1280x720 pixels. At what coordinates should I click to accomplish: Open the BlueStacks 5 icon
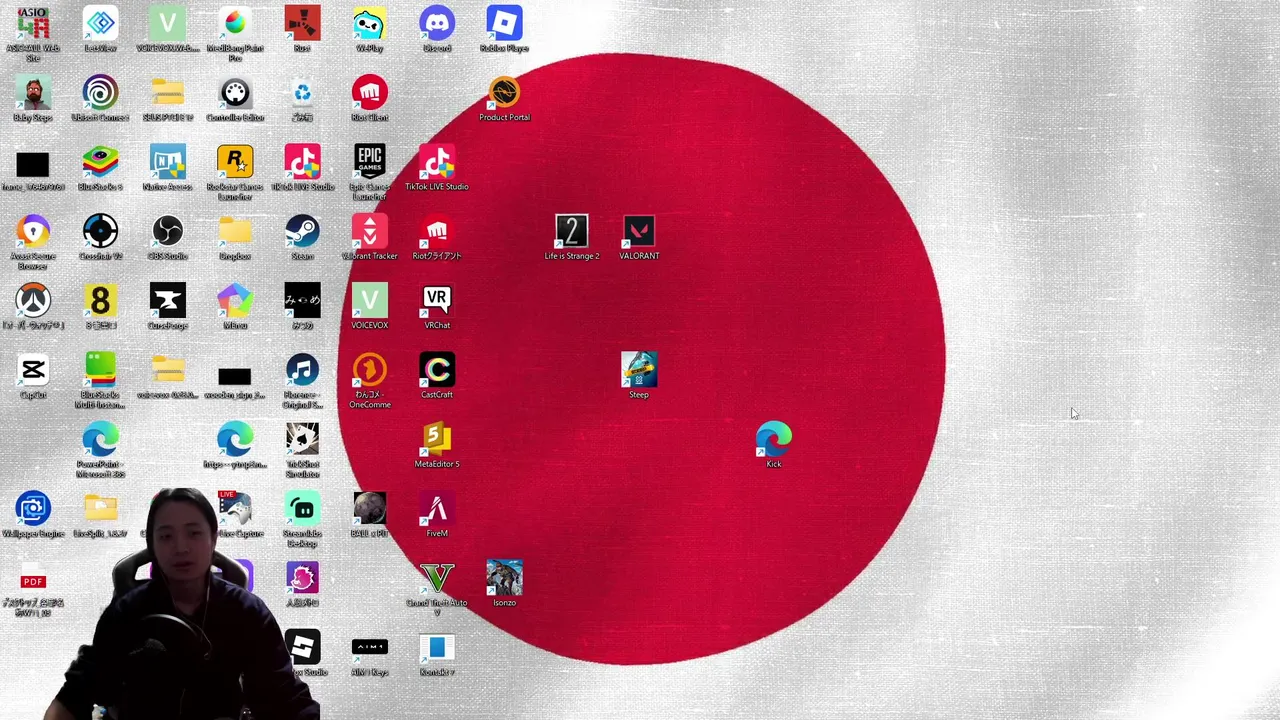100,162
